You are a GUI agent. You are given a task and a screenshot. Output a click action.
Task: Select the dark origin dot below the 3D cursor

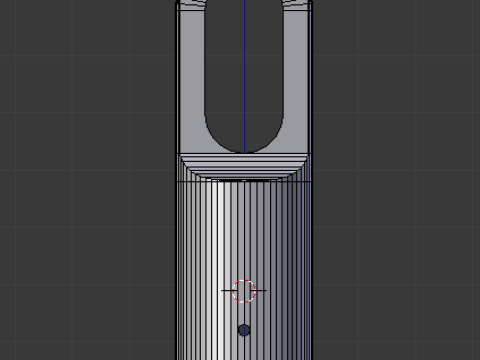tap(244, 330)
